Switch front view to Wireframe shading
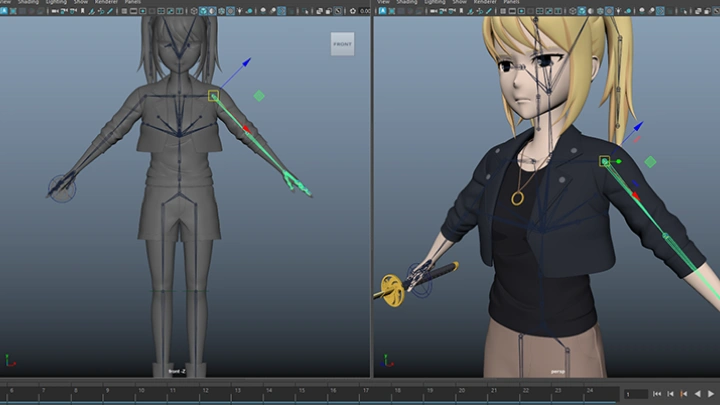 point(194,11)
